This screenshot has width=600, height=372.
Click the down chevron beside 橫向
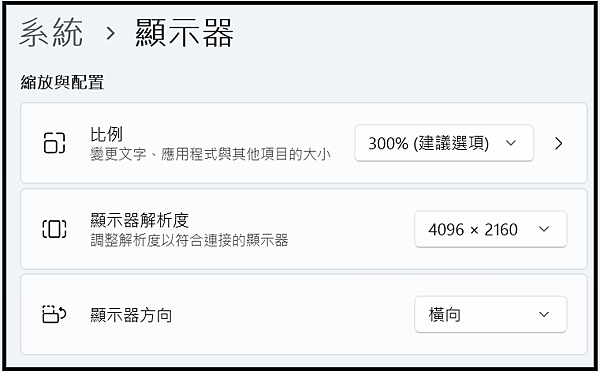(544, 314)
